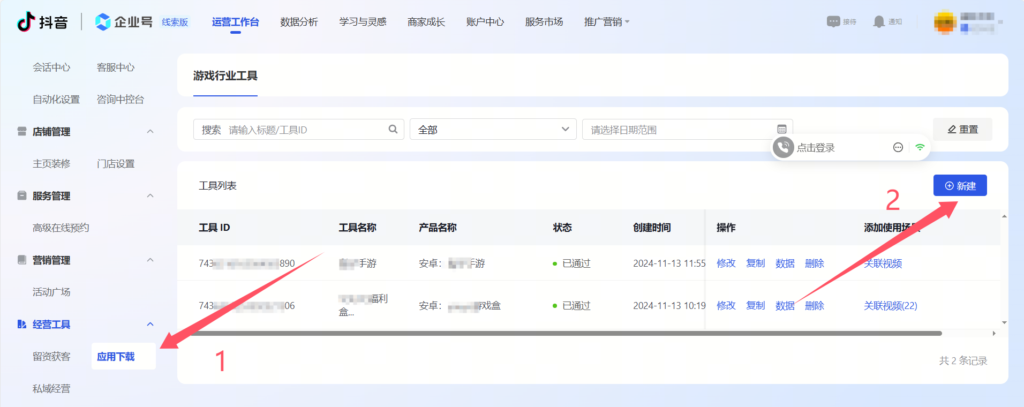
Task: Click 数据 for the 11:55 row
Action: pyautogui.click(x=785, y=263)
